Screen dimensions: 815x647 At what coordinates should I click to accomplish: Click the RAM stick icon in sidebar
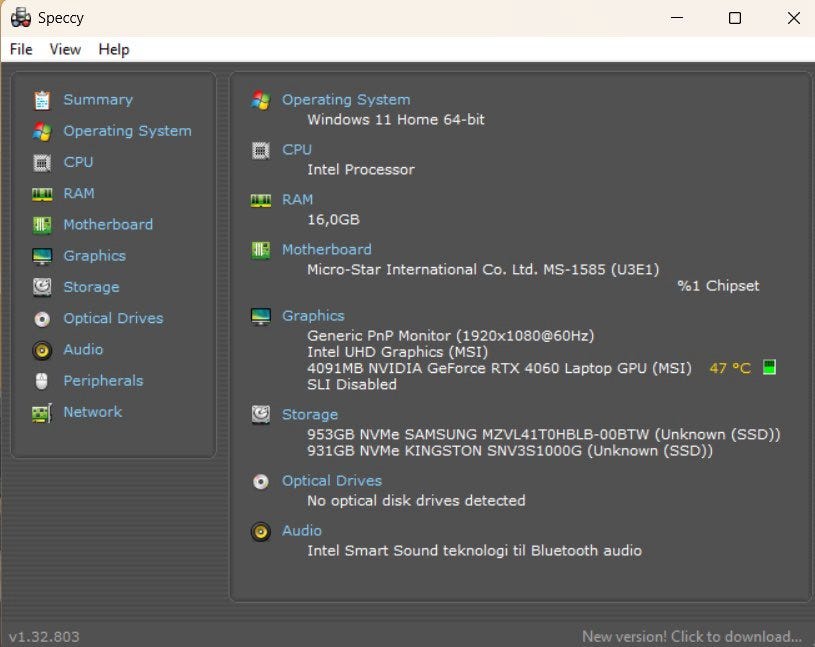(42, 194)
